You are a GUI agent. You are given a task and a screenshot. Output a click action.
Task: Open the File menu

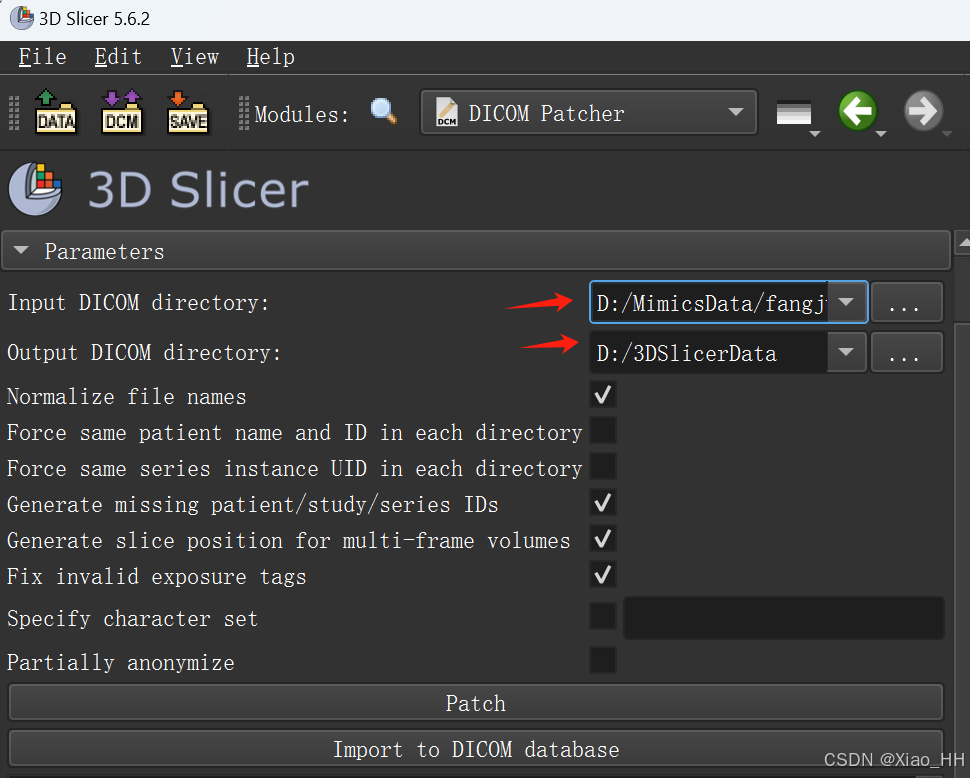(42, 57)
